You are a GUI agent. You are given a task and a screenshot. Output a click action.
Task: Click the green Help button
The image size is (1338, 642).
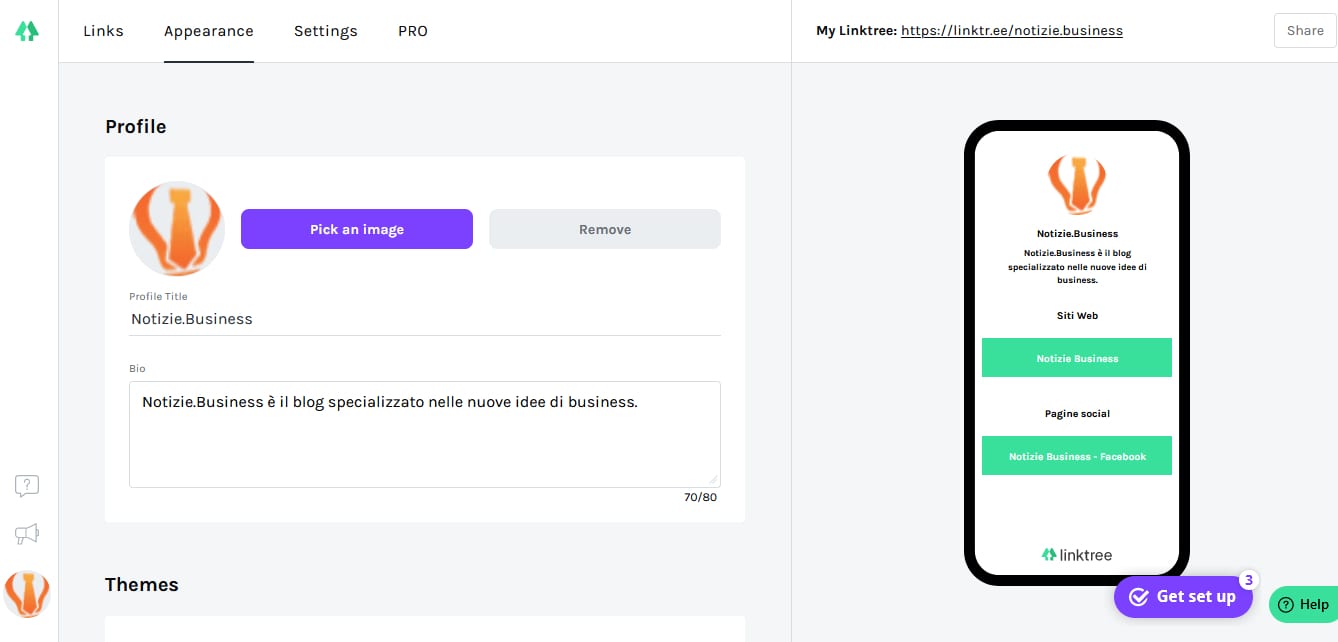pyautogui.click(x=1303, y=604)
